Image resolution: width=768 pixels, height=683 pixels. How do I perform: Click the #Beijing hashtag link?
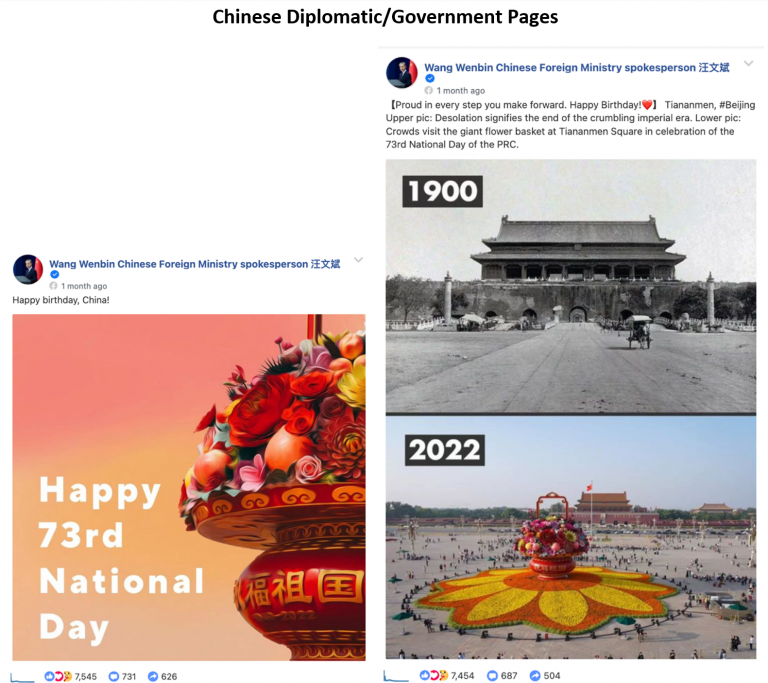[x=737, y=105]
